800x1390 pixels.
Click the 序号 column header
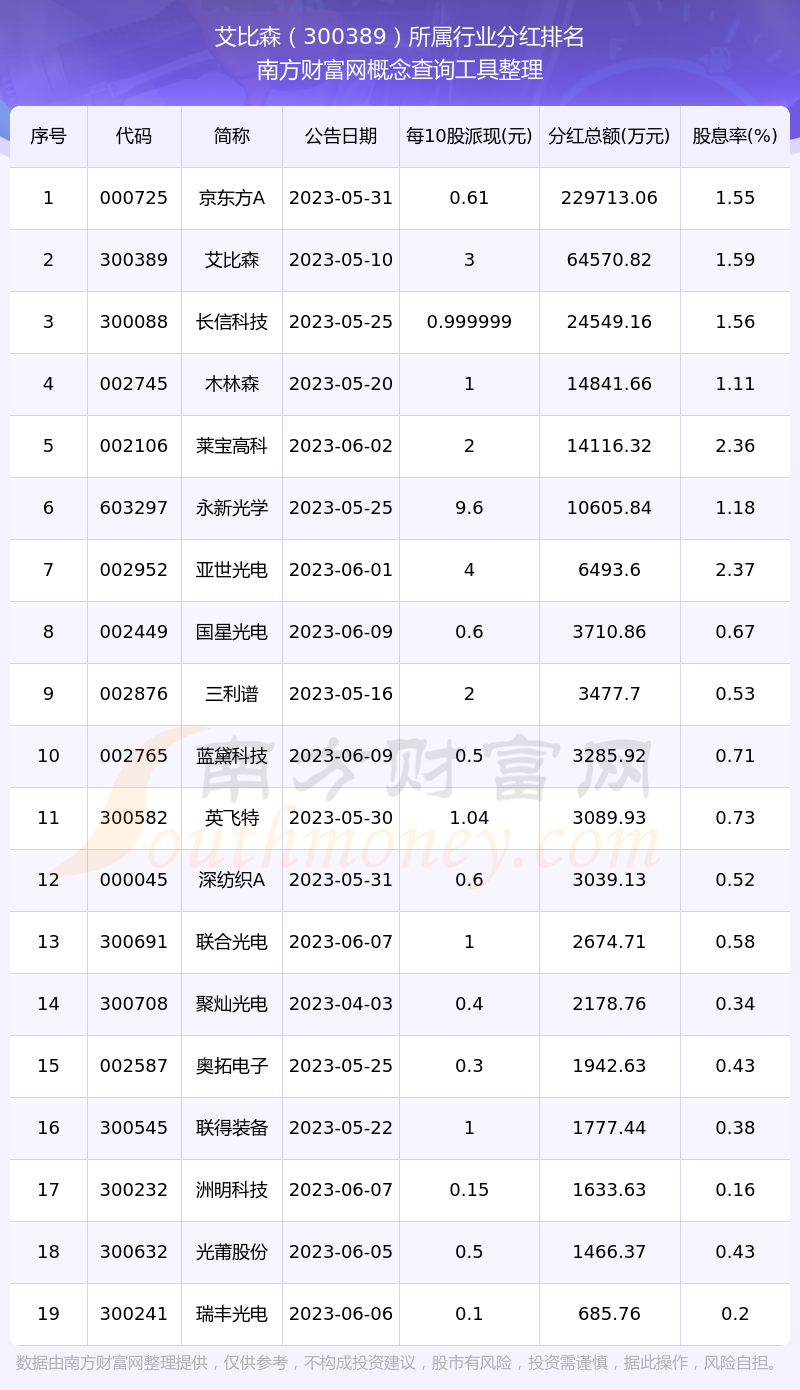point(48,136)
